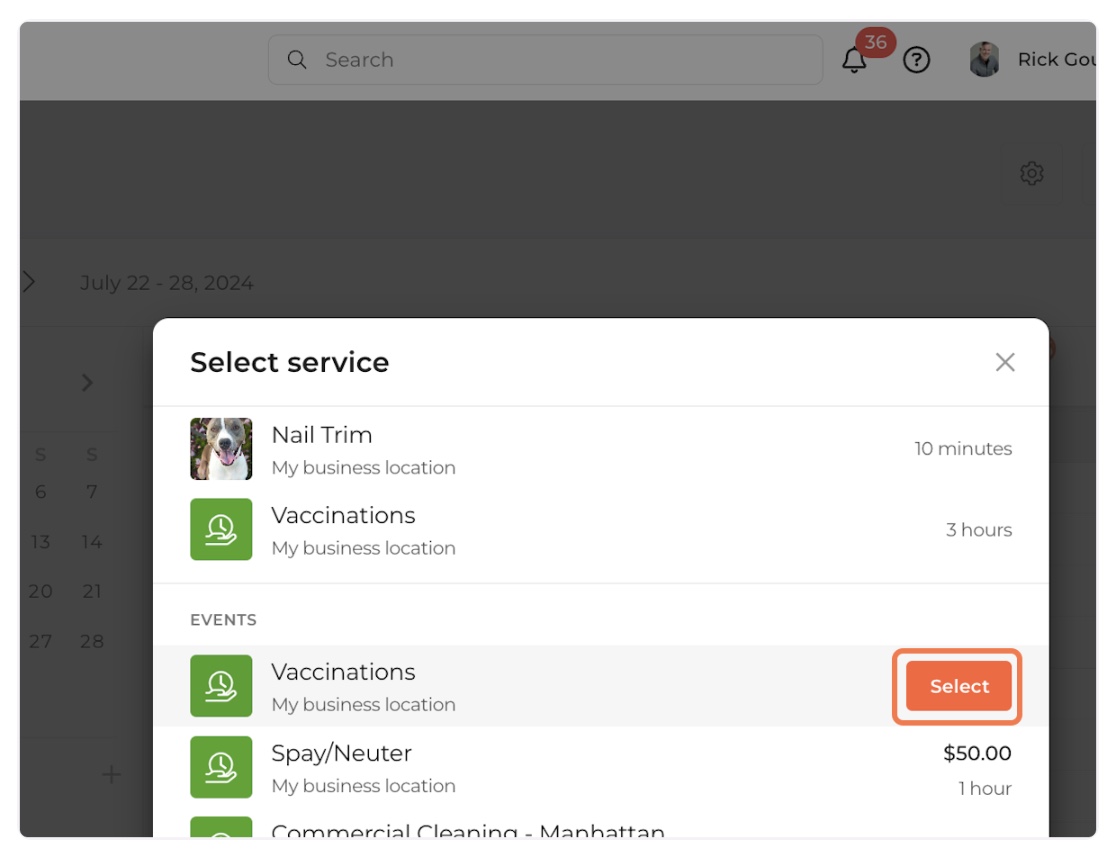The height and width of the screenshot is (862, 1118).
Task: Click the notifications bell icon
Action: tap(854, 61)
